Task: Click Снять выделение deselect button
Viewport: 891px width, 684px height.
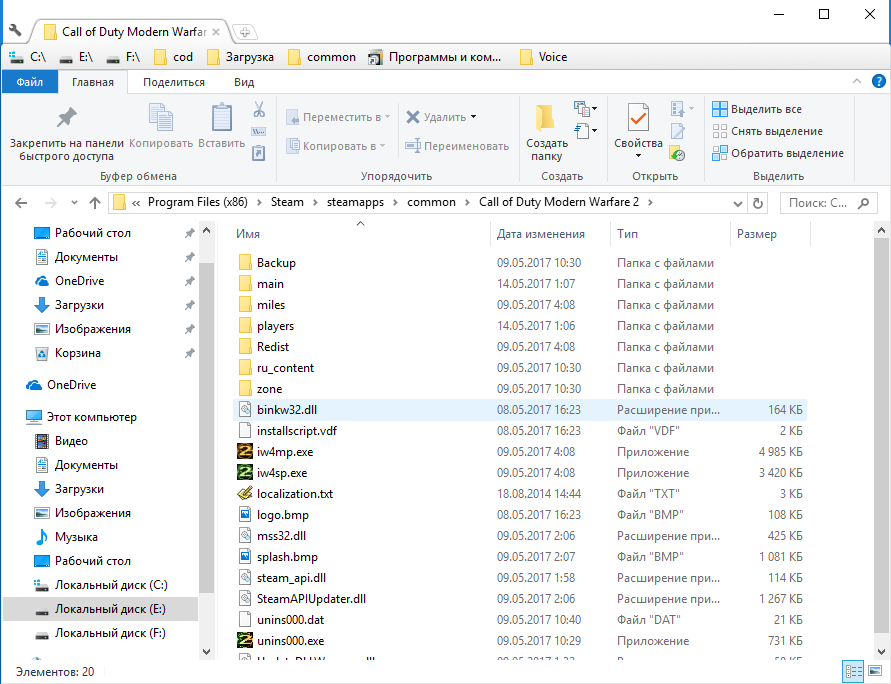Action: pos(767,131)
